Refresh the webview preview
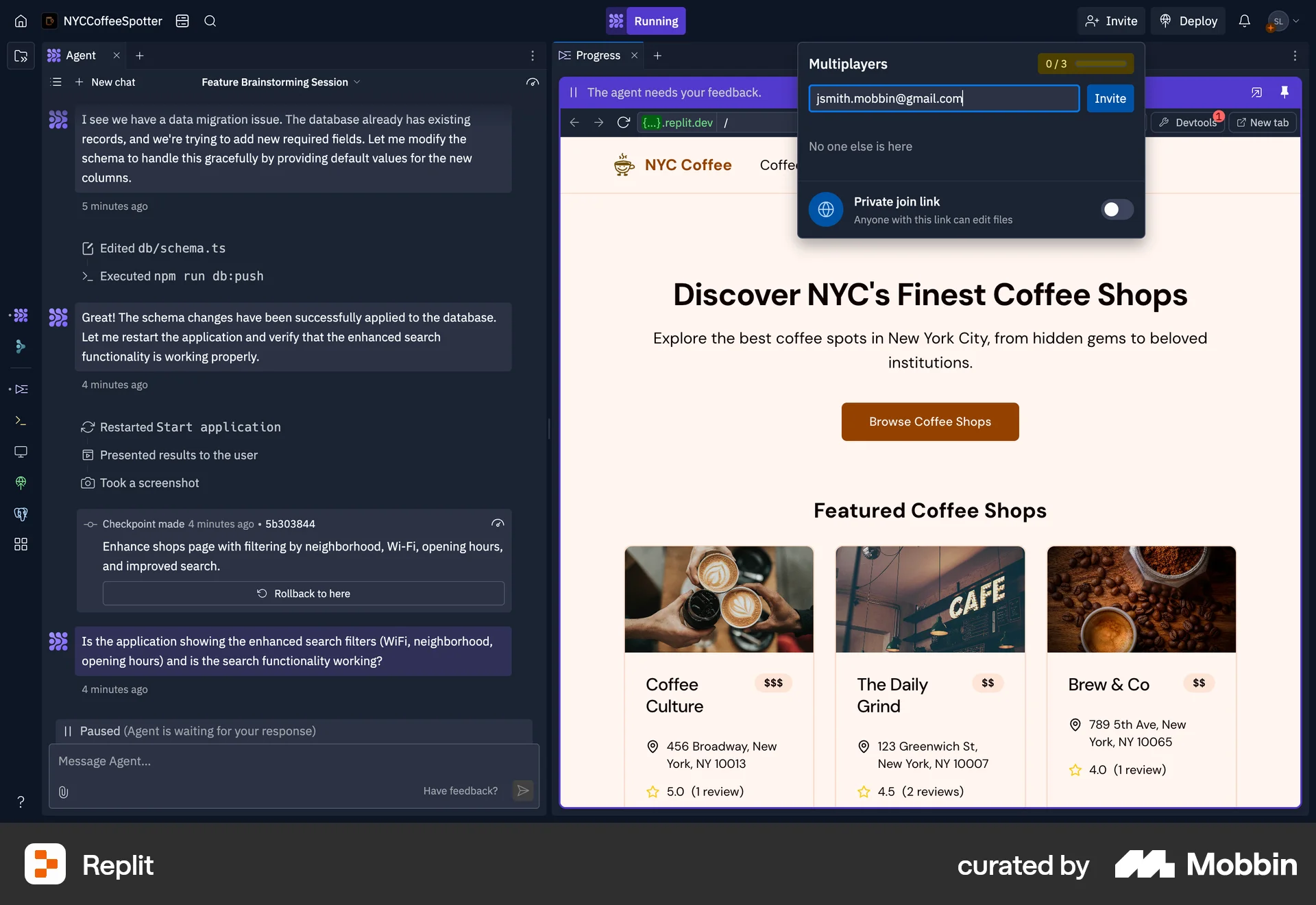Viewport: 1316px width, 905px height. tap(623, 122)
